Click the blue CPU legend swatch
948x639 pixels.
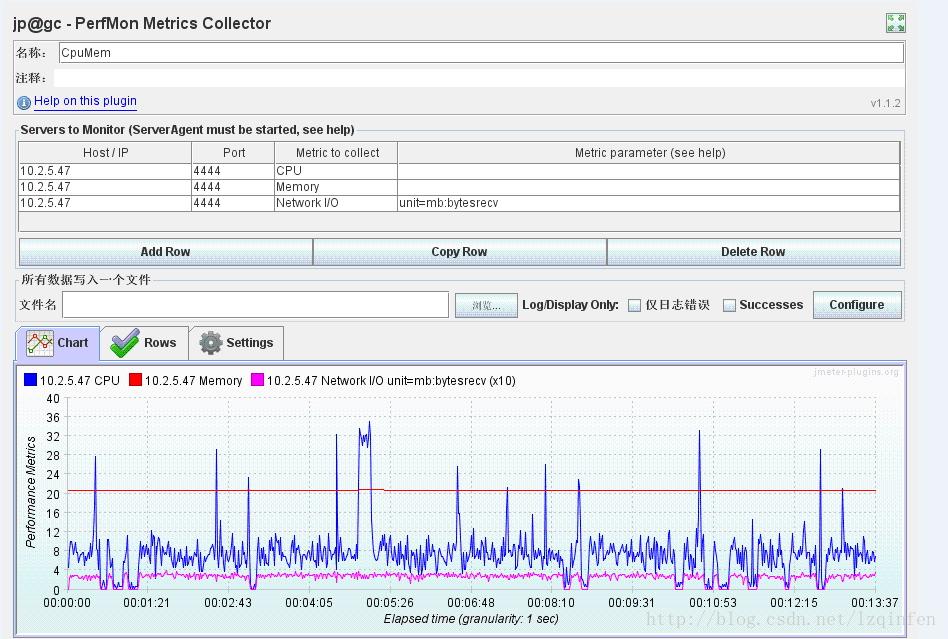30,380
